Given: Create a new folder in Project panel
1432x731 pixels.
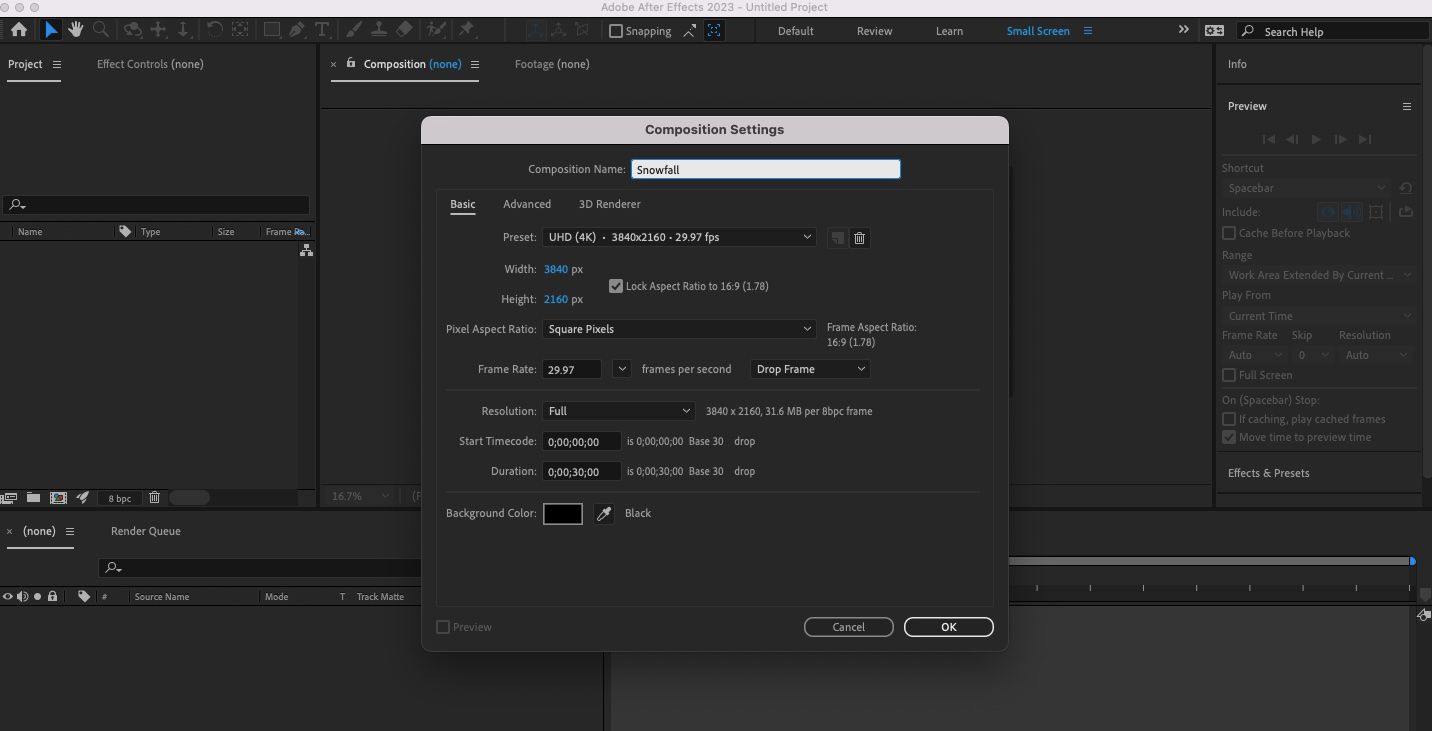Looking at the screenshot, I should [x=33, y=498].
